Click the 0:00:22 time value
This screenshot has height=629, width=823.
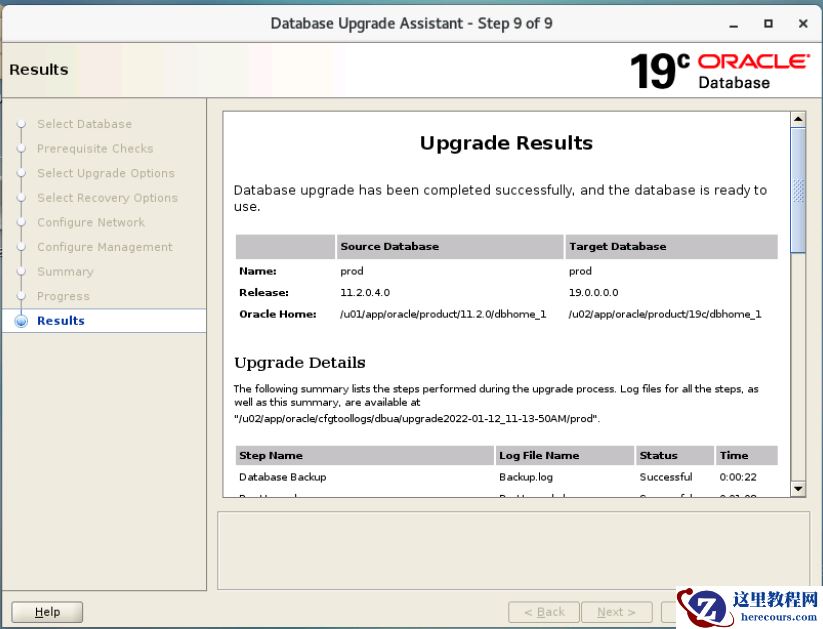click(x=738, y=477)
